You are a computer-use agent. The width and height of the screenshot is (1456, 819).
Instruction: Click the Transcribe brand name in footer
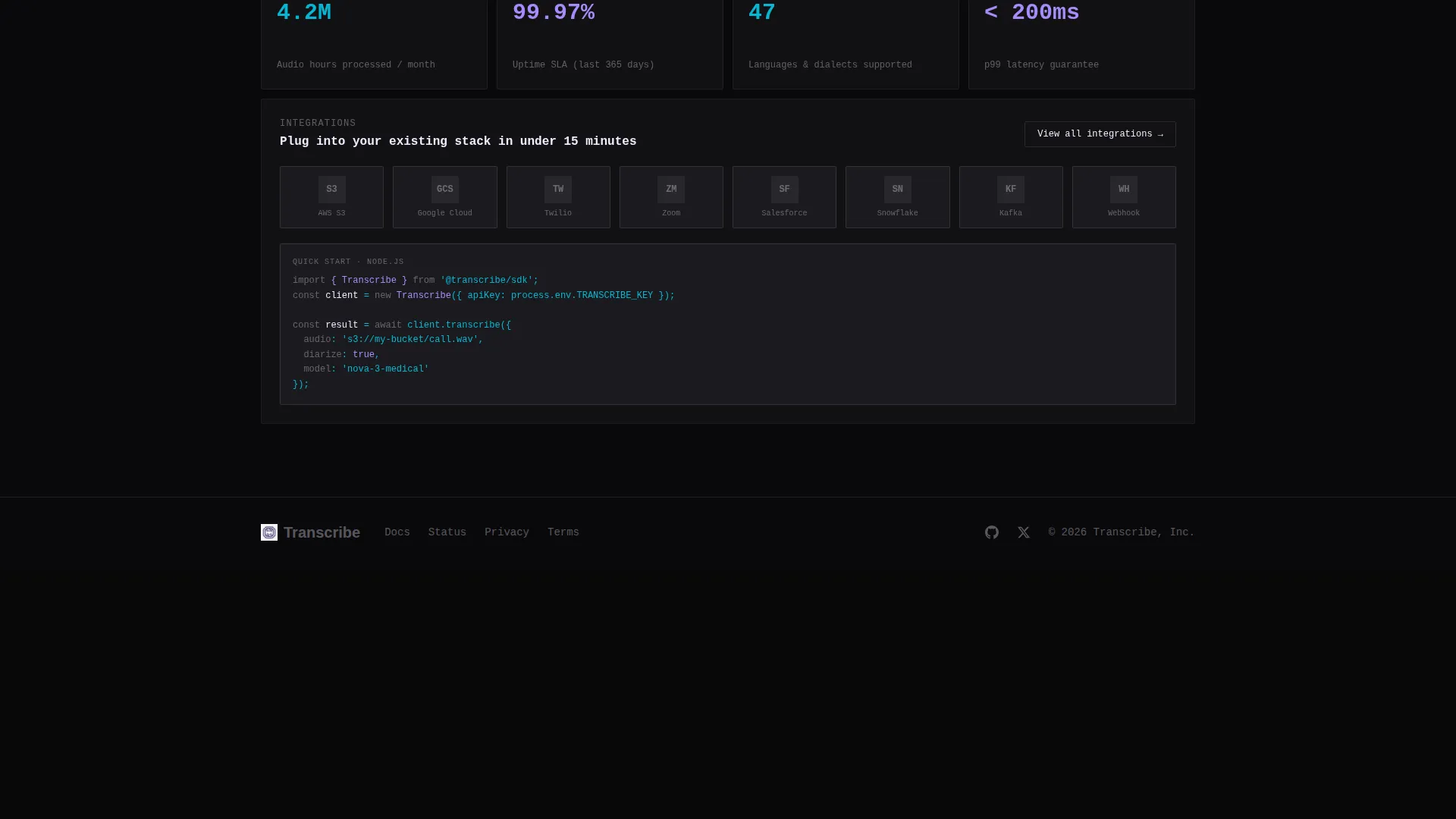(322, 532)
